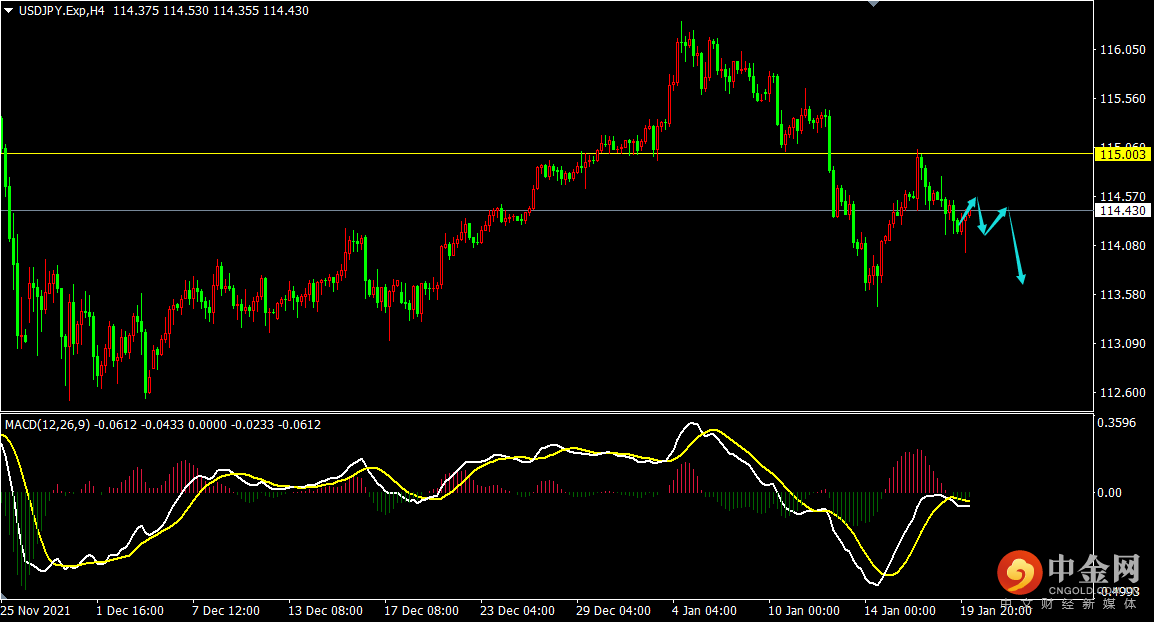Screen dimensions: 1154x622
Task: Click the 4 Jan 04:00 time label
Action: point(704,610)
